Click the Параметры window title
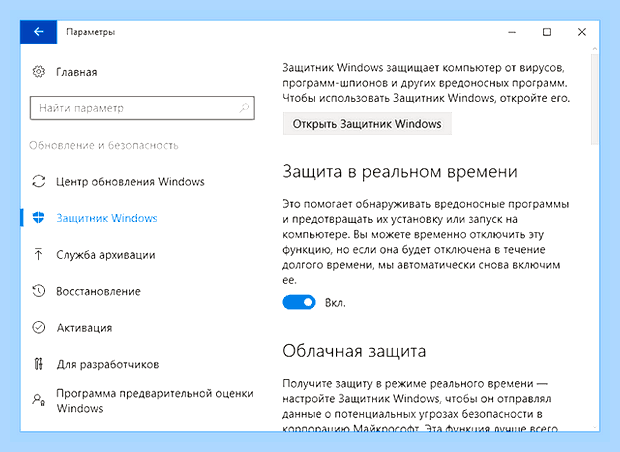Viewport: 620px width, 452px height. 91,32
